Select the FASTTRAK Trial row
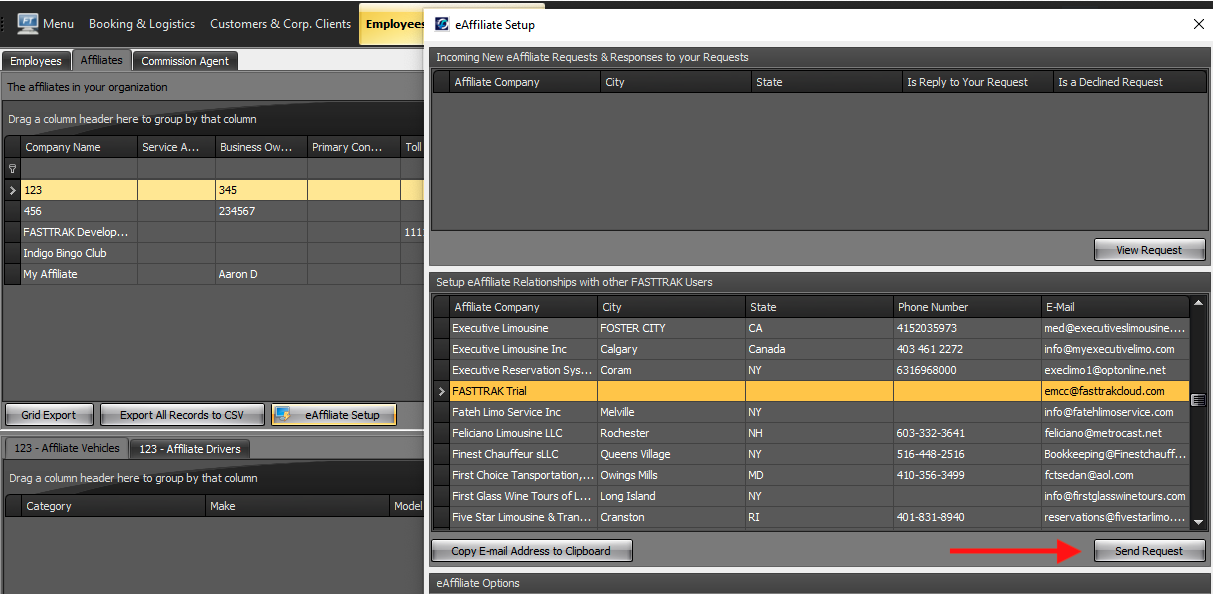 [811, 391]
